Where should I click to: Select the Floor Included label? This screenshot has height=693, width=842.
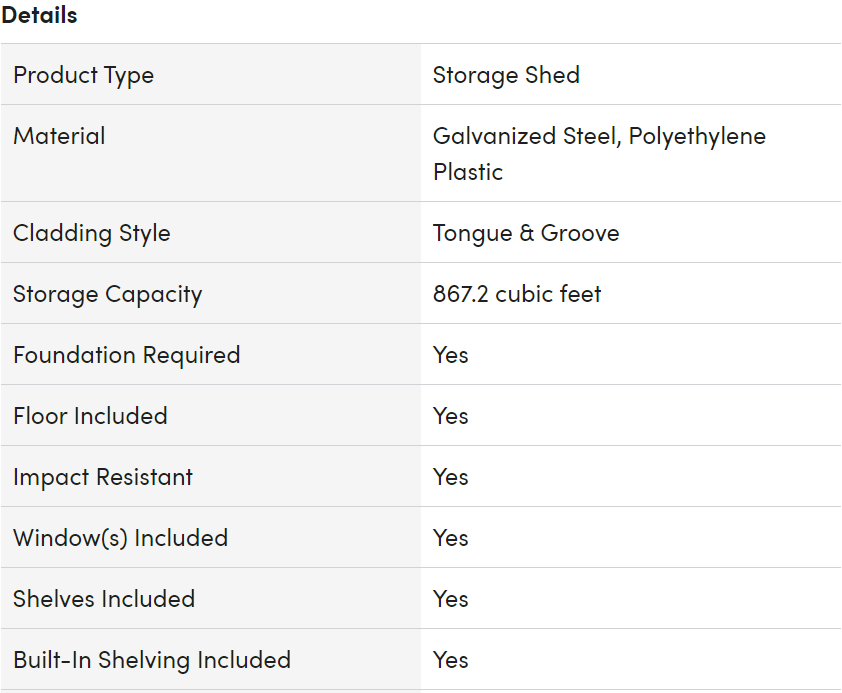coord(90,416)
